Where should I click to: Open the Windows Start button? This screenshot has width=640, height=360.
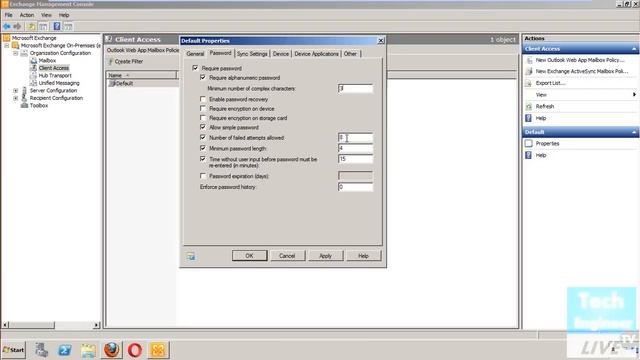[x=13, y=350]
